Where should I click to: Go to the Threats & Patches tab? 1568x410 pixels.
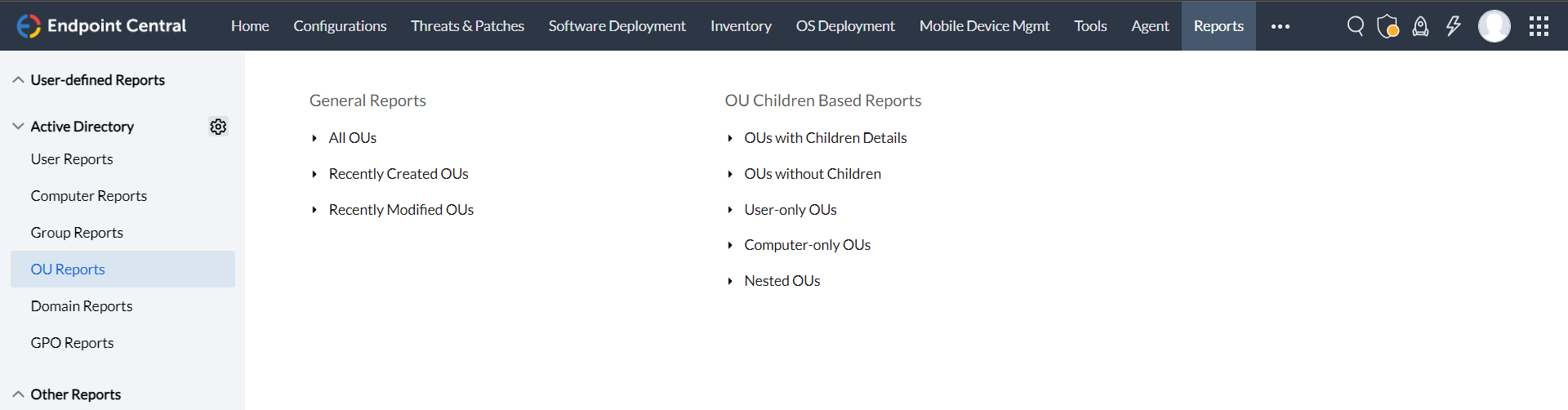click(x=467, y=26)
